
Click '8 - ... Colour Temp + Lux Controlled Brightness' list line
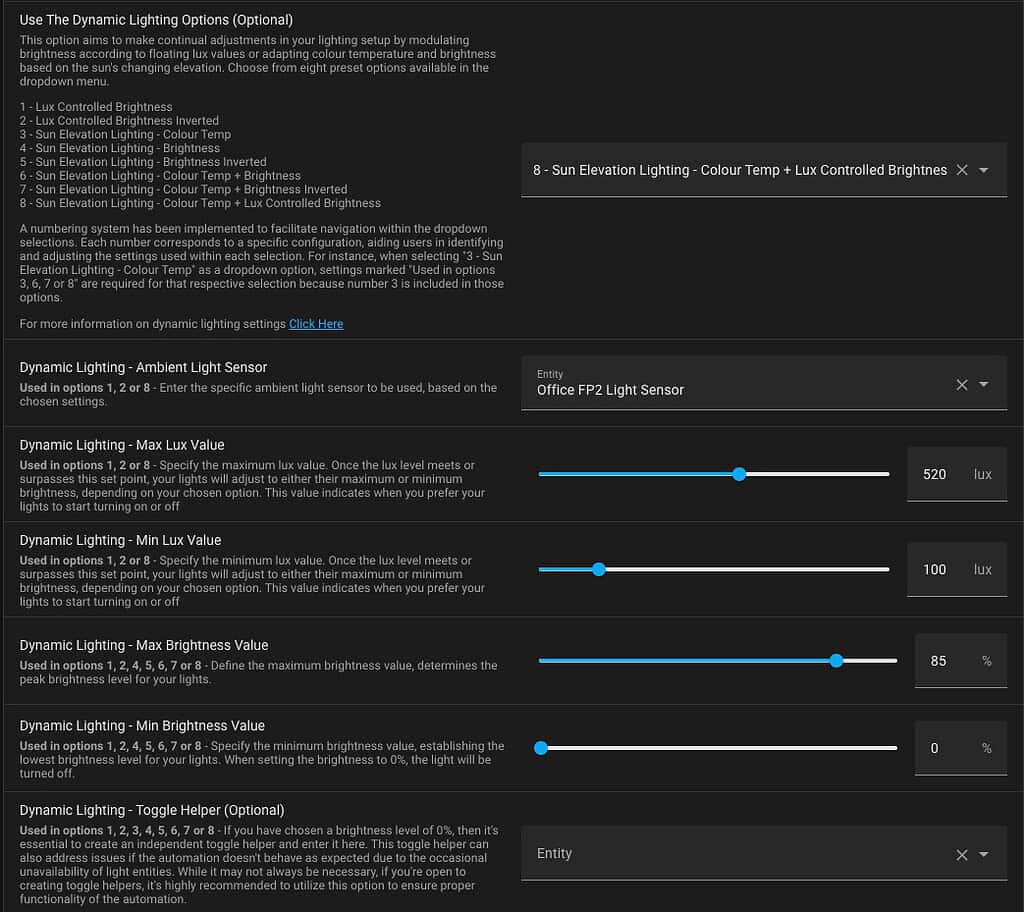tap(200, 203)
